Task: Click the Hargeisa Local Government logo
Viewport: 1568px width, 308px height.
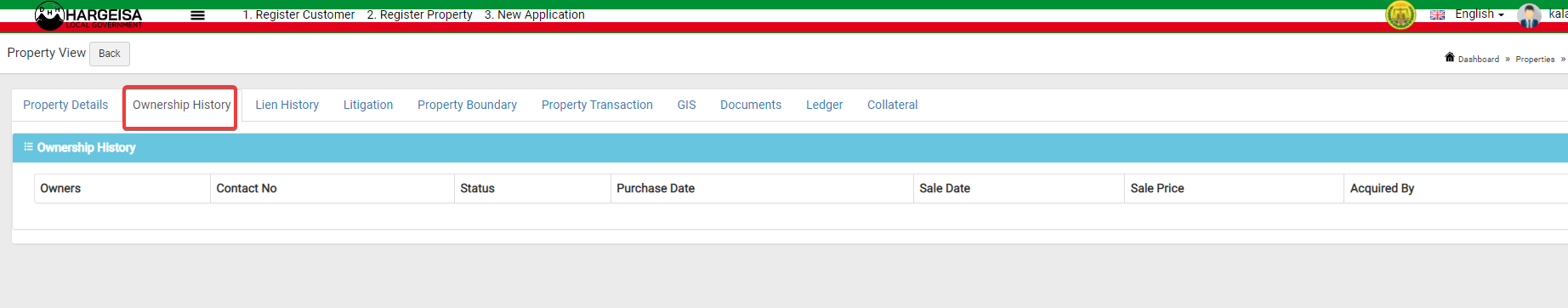Action: [x=89, y=15]
